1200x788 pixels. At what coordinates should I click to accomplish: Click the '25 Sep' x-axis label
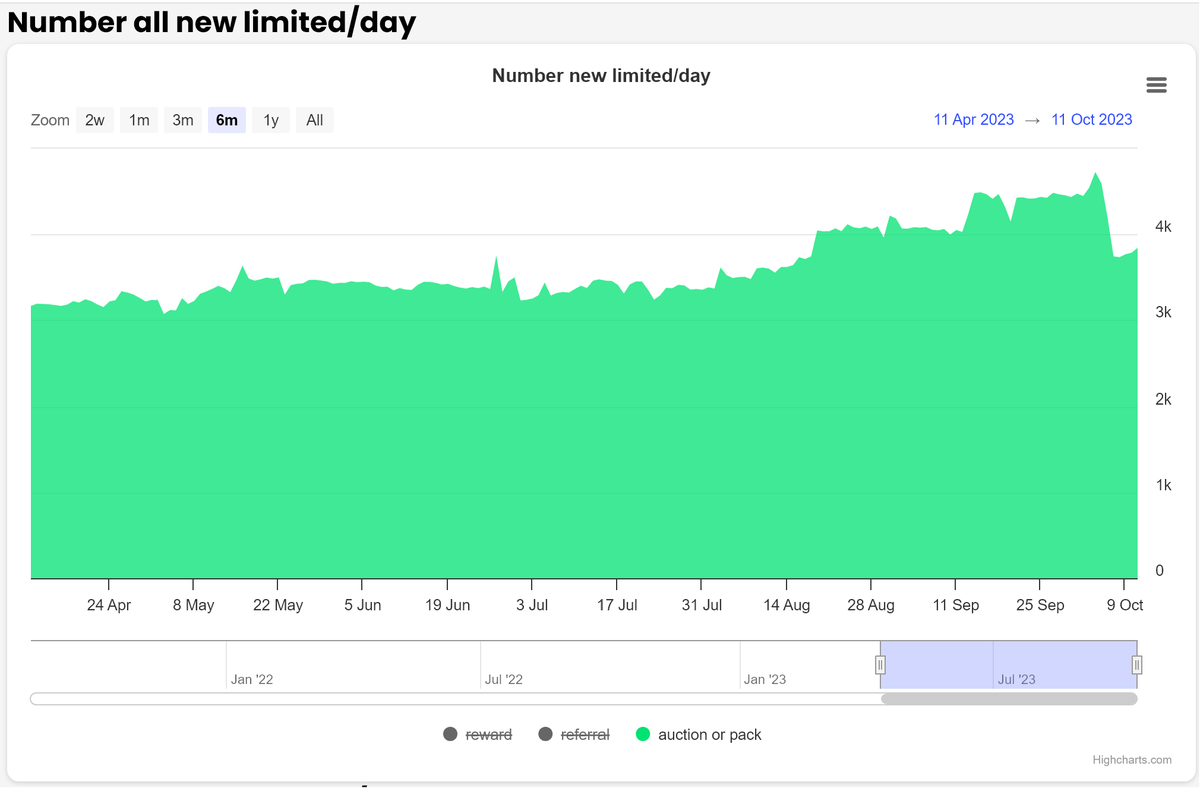[1040, 605]
